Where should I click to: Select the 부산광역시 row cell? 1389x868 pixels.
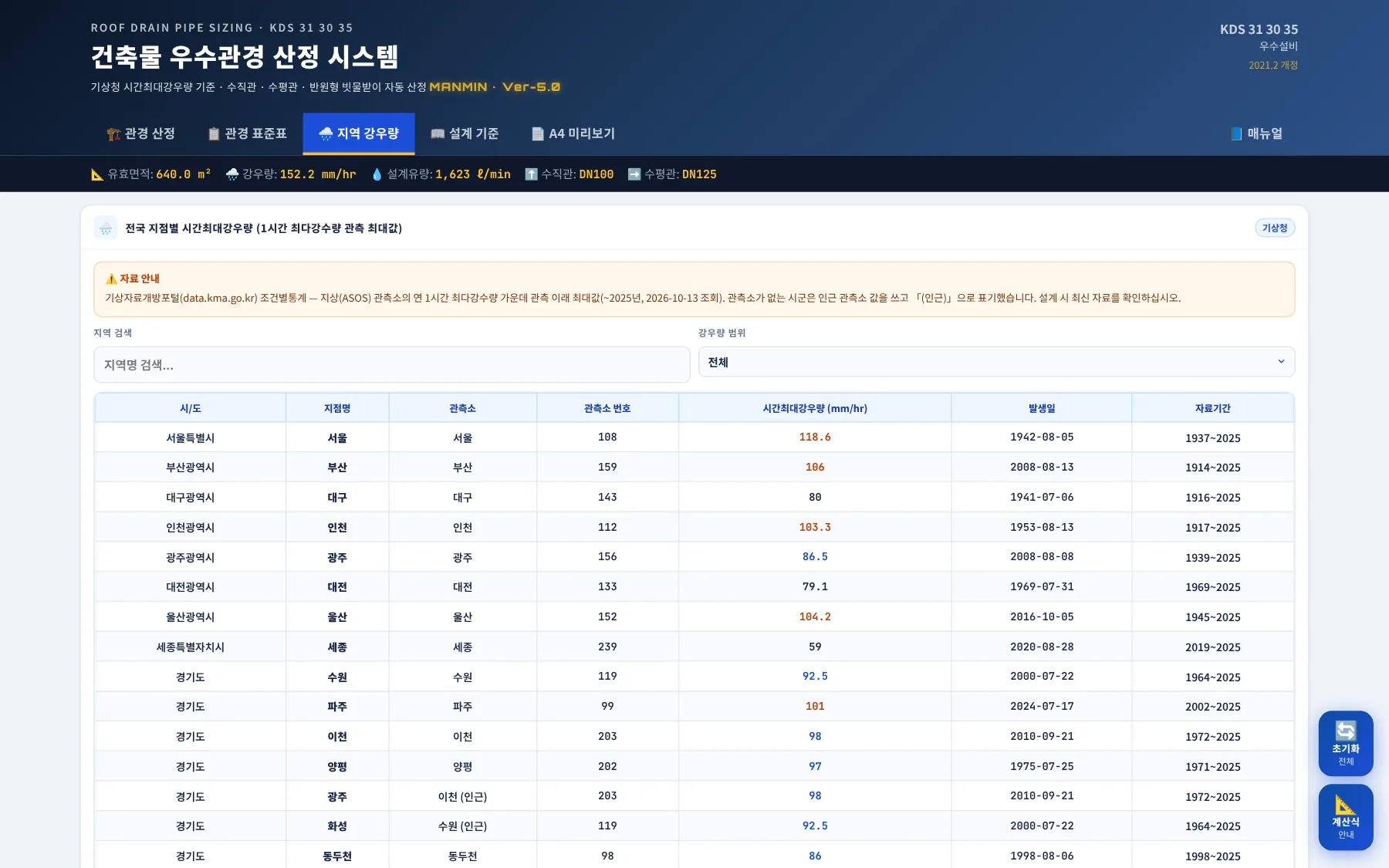pyautogui.click(x=191, y=468)
